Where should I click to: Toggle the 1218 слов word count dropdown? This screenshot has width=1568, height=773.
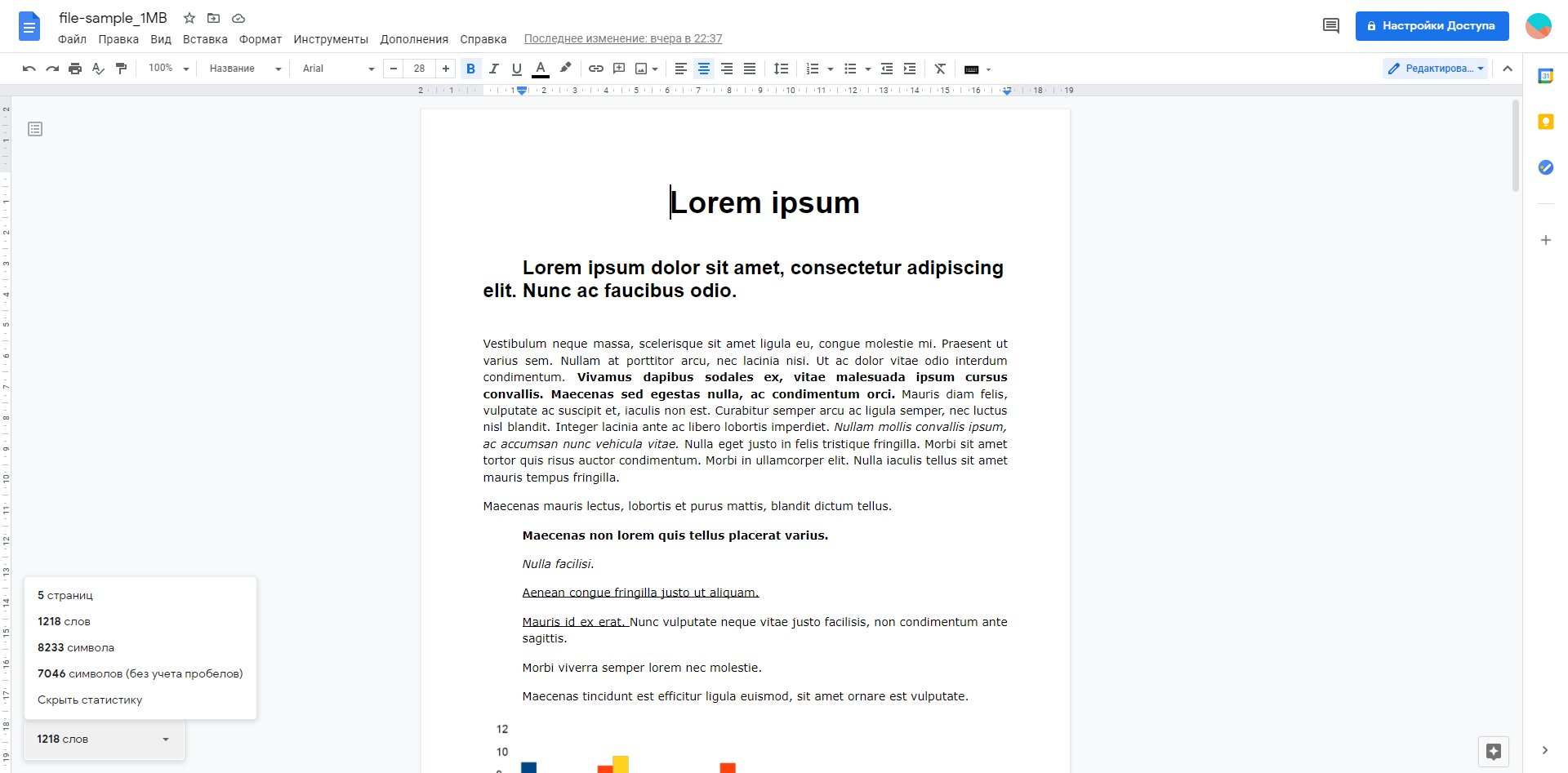[x=105, y=739]
